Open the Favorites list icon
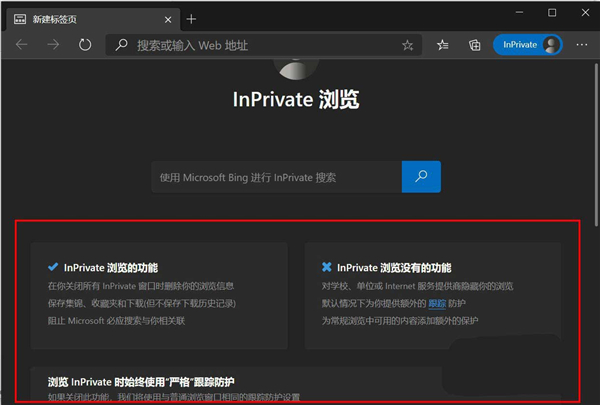Screen dimensions: 600x405 (x=443, y=45)
